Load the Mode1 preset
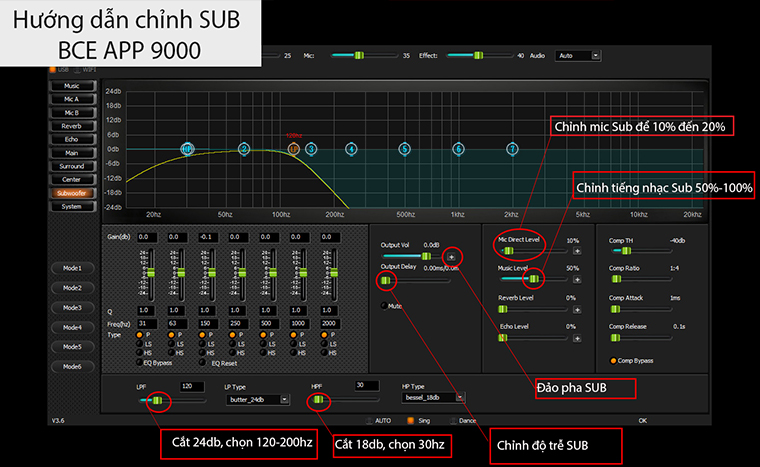 pos(72,268)
